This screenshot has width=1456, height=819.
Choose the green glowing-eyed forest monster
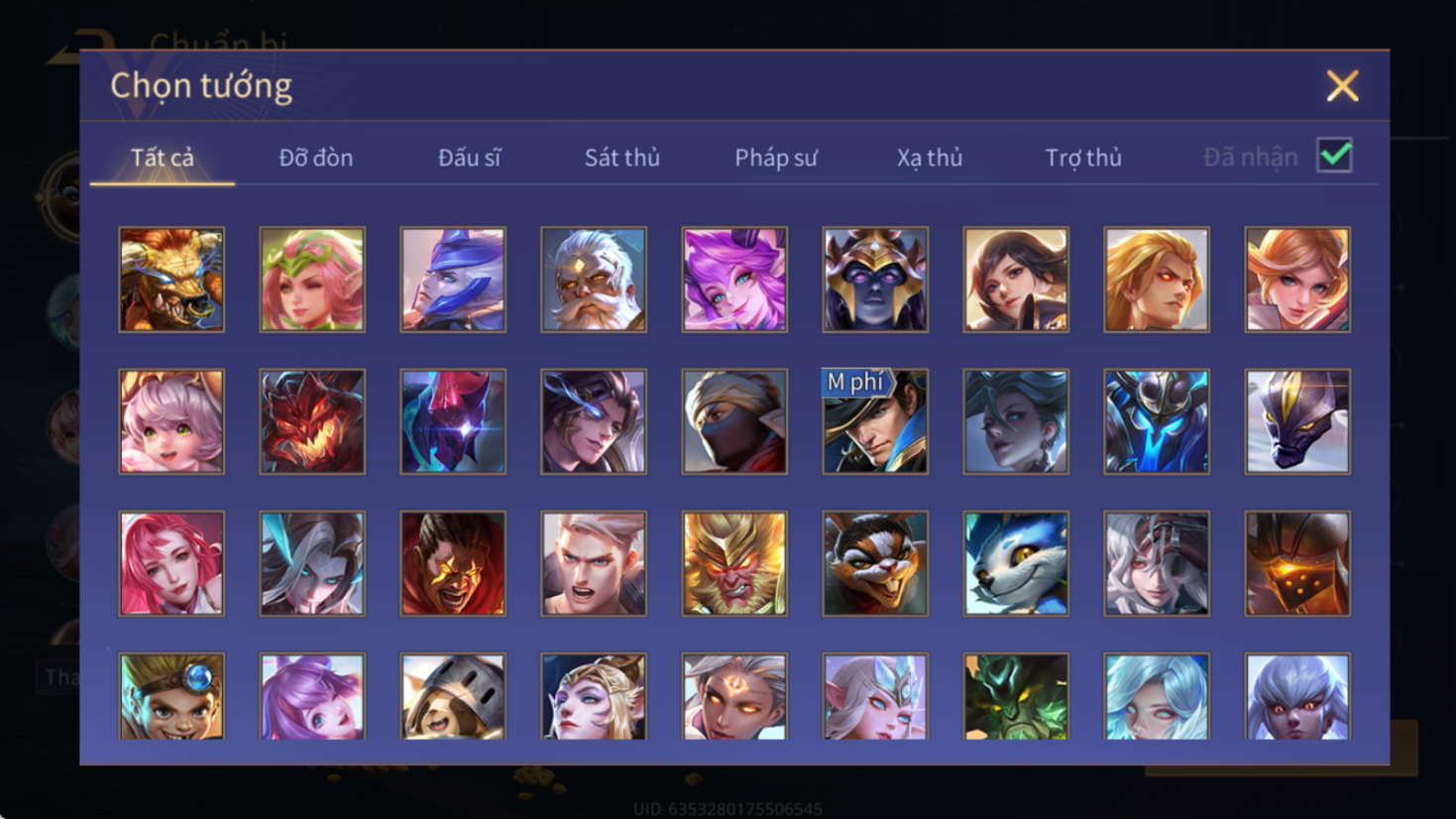click(1016, 696)
